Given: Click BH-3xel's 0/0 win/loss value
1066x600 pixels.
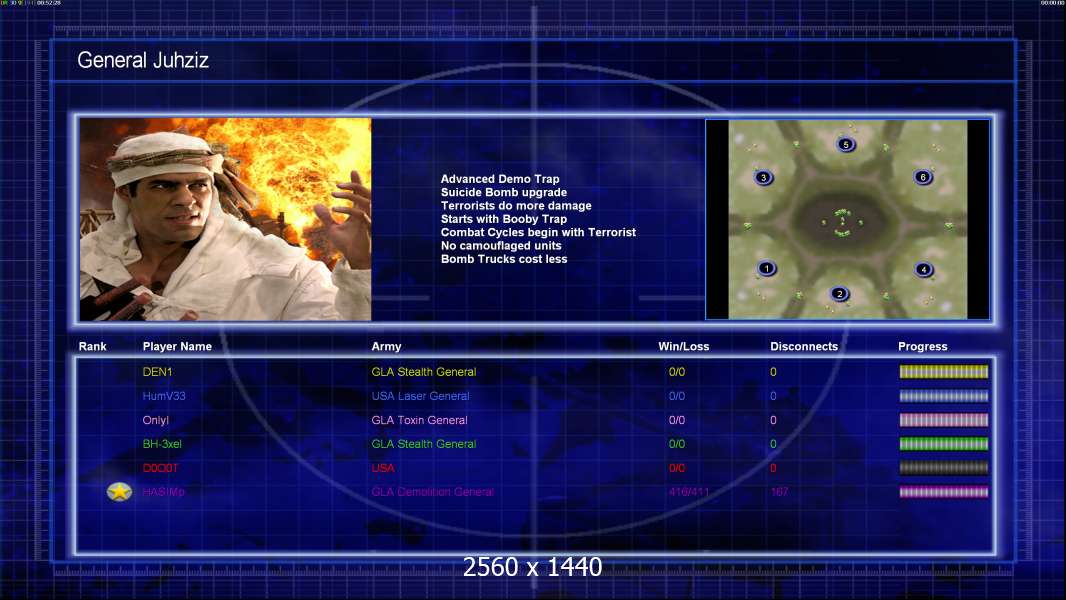Looking at the screenshot, I should [676, 444].
